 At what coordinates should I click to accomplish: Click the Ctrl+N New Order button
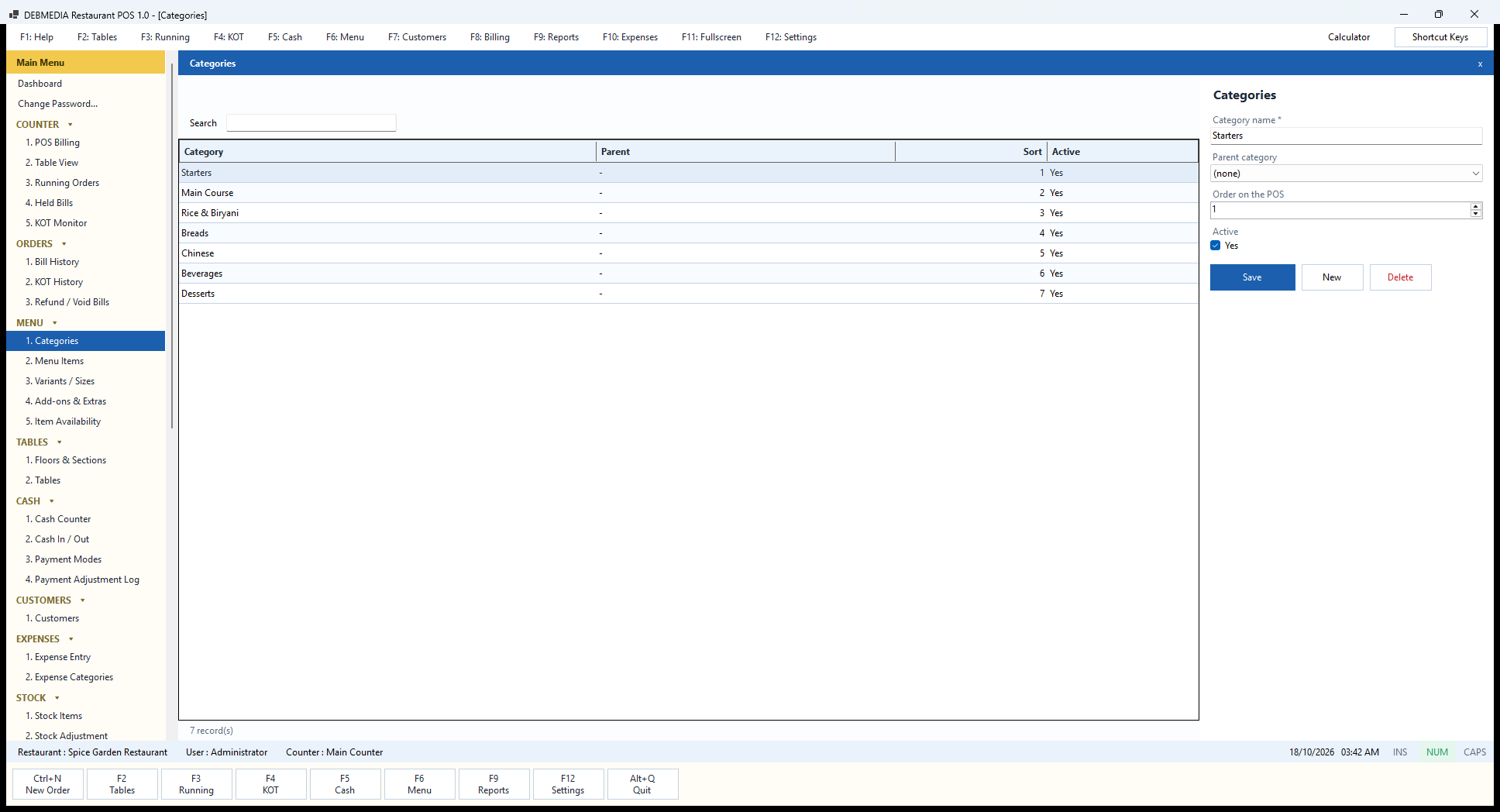[x=48, y=784]
